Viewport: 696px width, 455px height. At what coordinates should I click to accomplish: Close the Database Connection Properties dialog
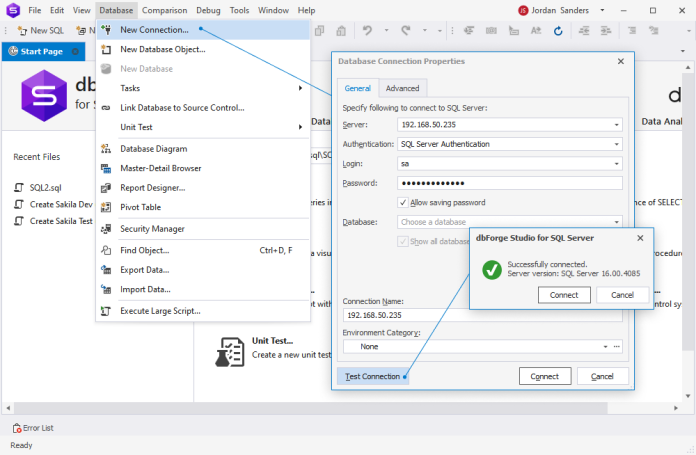pos(621,61)
